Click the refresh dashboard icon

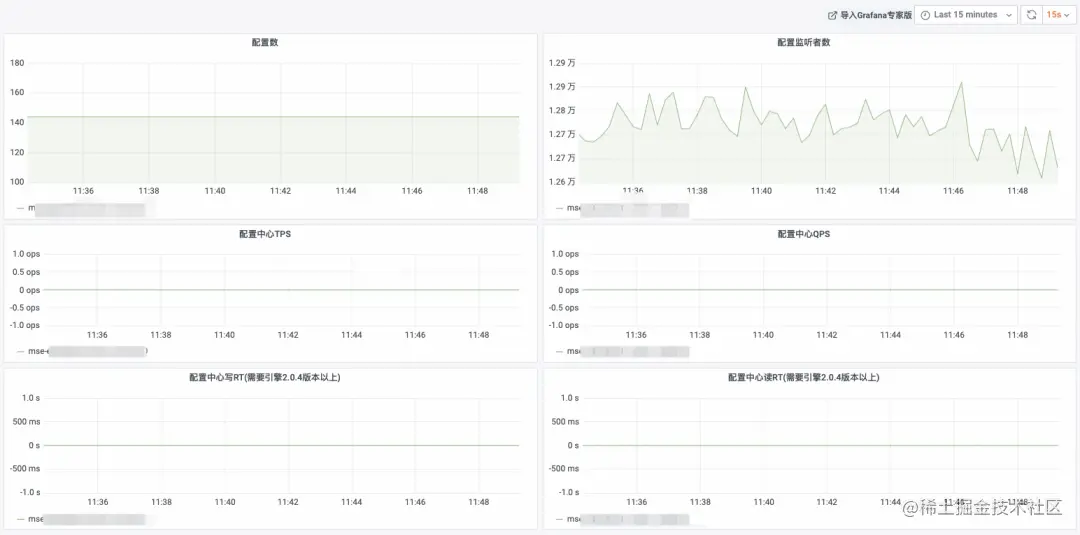point(1031,15)
